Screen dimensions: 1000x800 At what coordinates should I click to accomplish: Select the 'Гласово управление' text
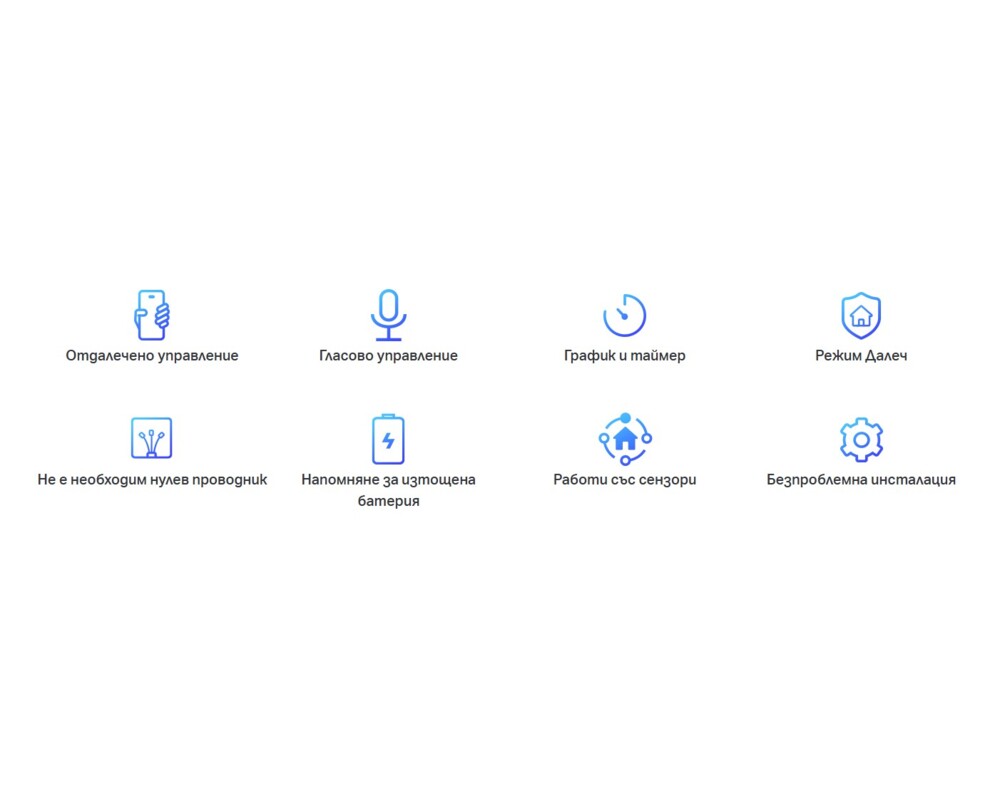(388, 356)
